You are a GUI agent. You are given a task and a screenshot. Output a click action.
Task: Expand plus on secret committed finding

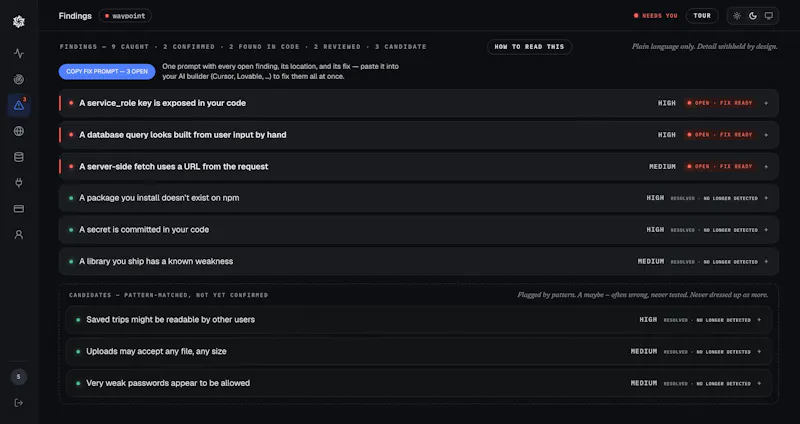coord(766,230)
